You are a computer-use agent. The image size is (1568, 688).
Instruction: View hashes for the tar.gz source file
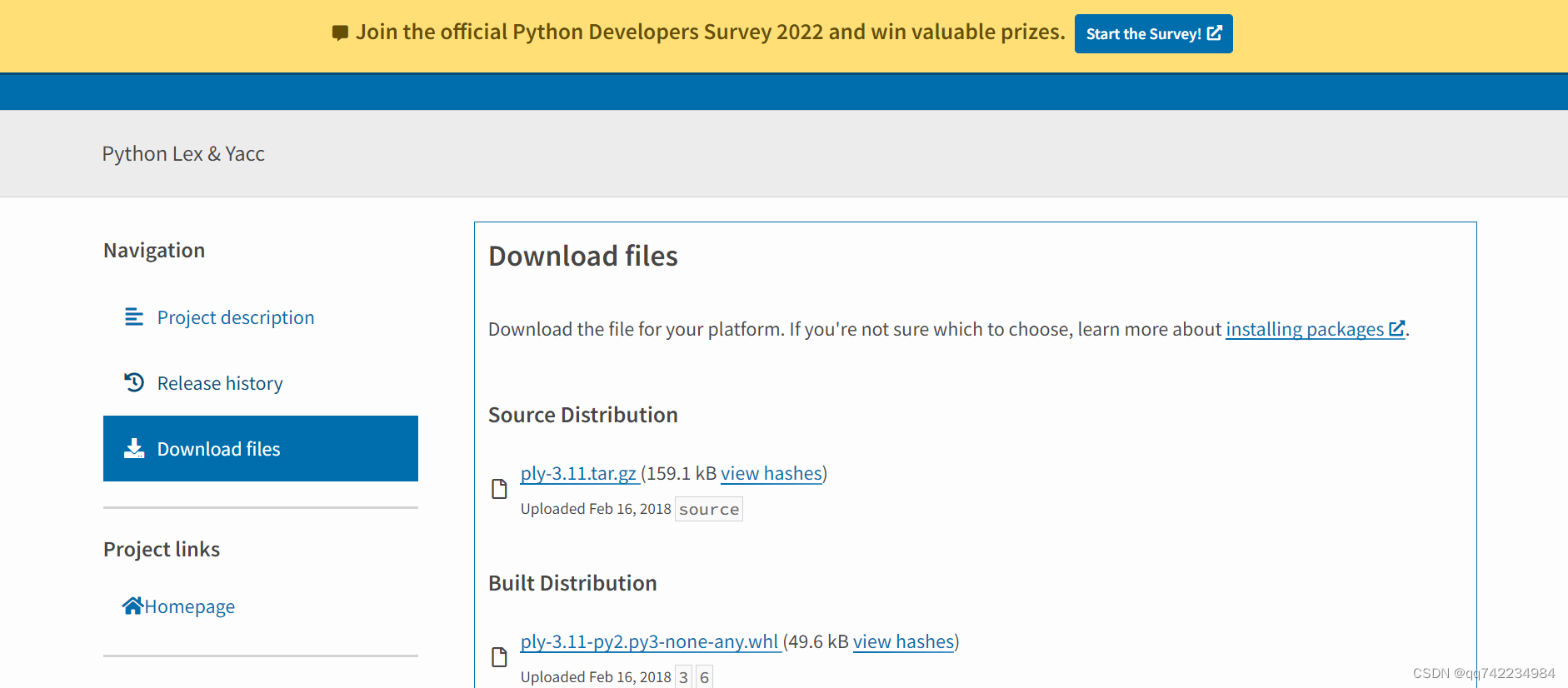tap(771, 473)
